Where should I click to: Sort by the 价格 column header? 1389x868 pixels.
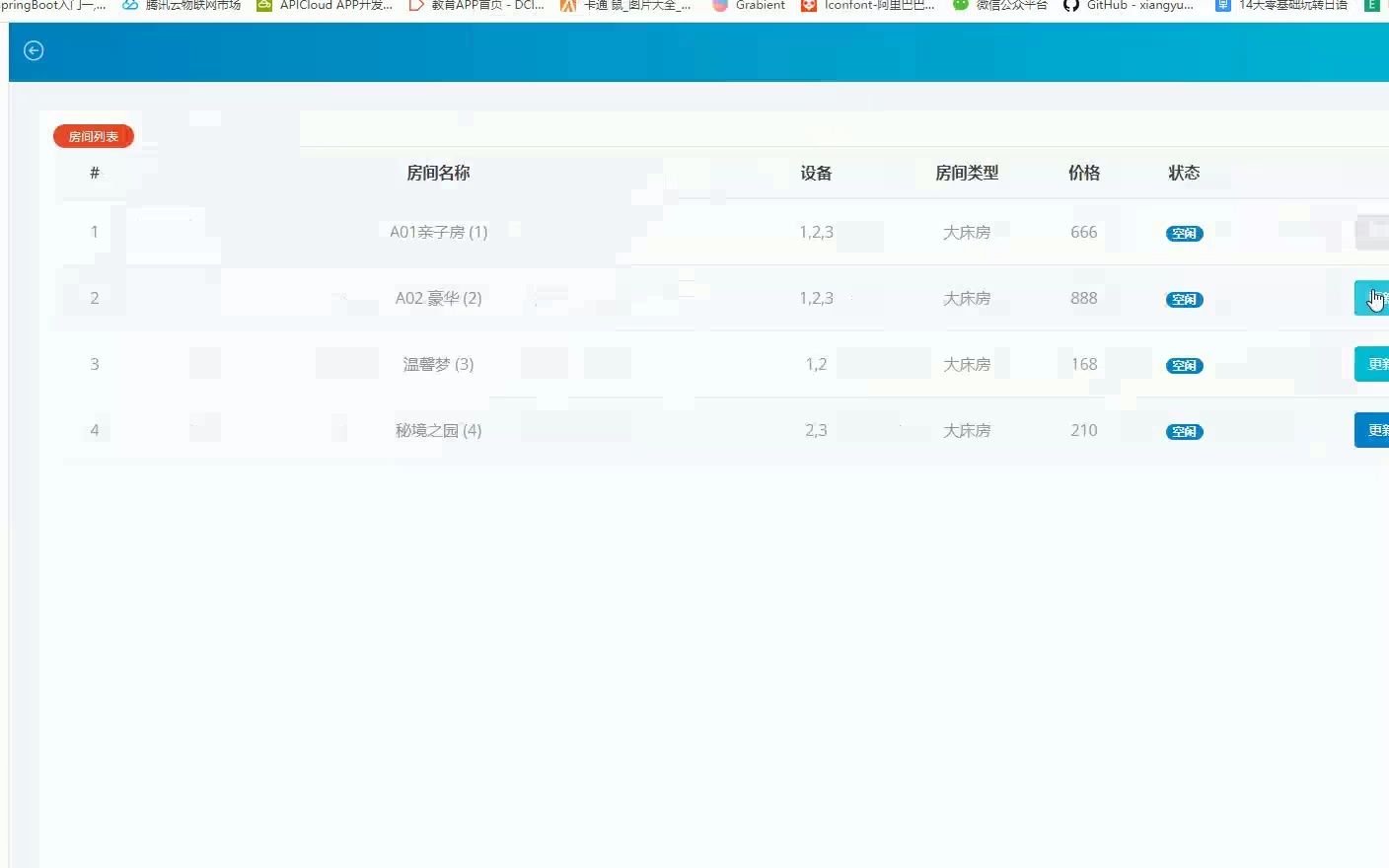click(x=1083, y=172)
